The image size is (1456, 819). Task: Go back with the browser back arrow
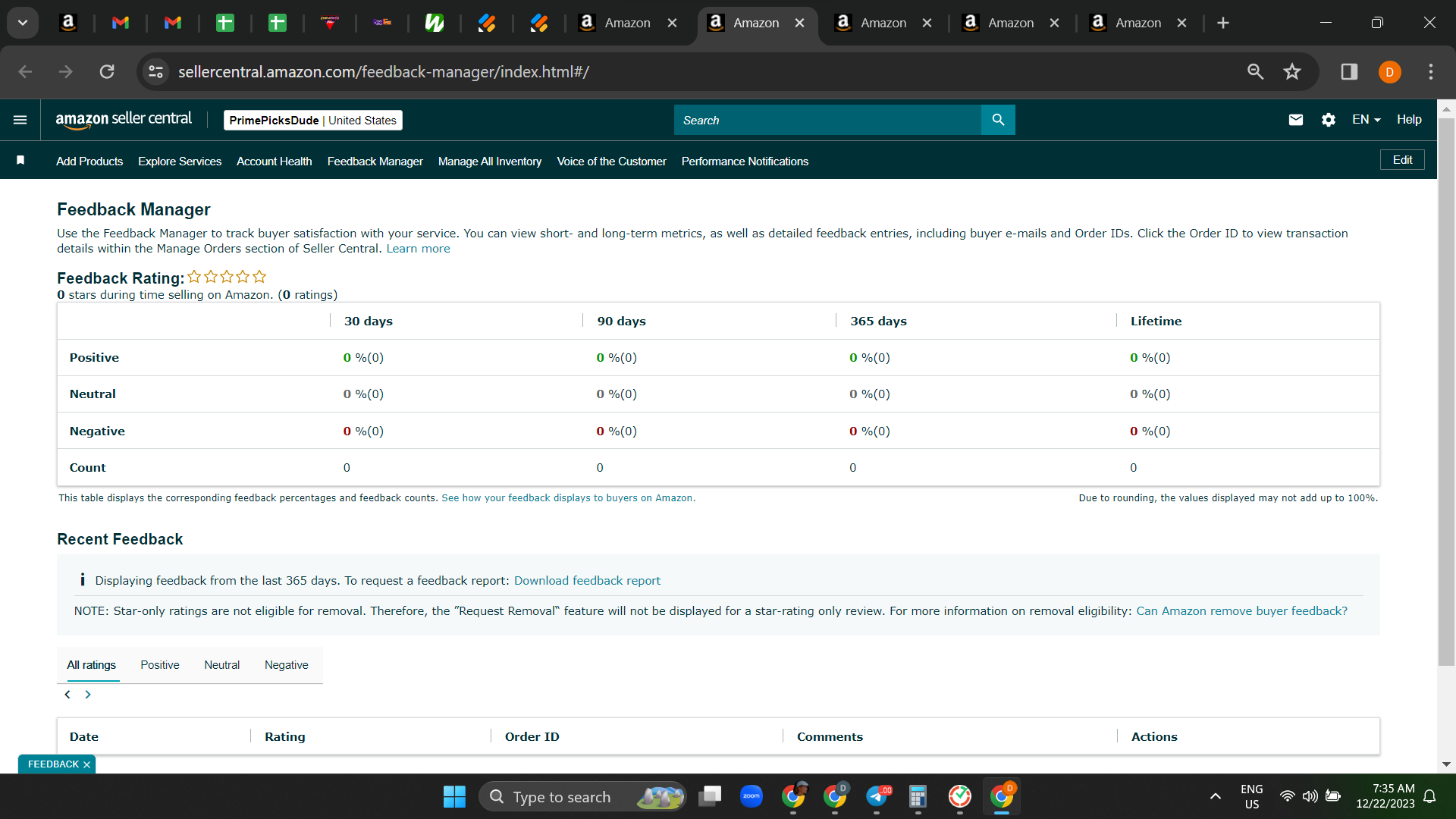click(25, 71)
